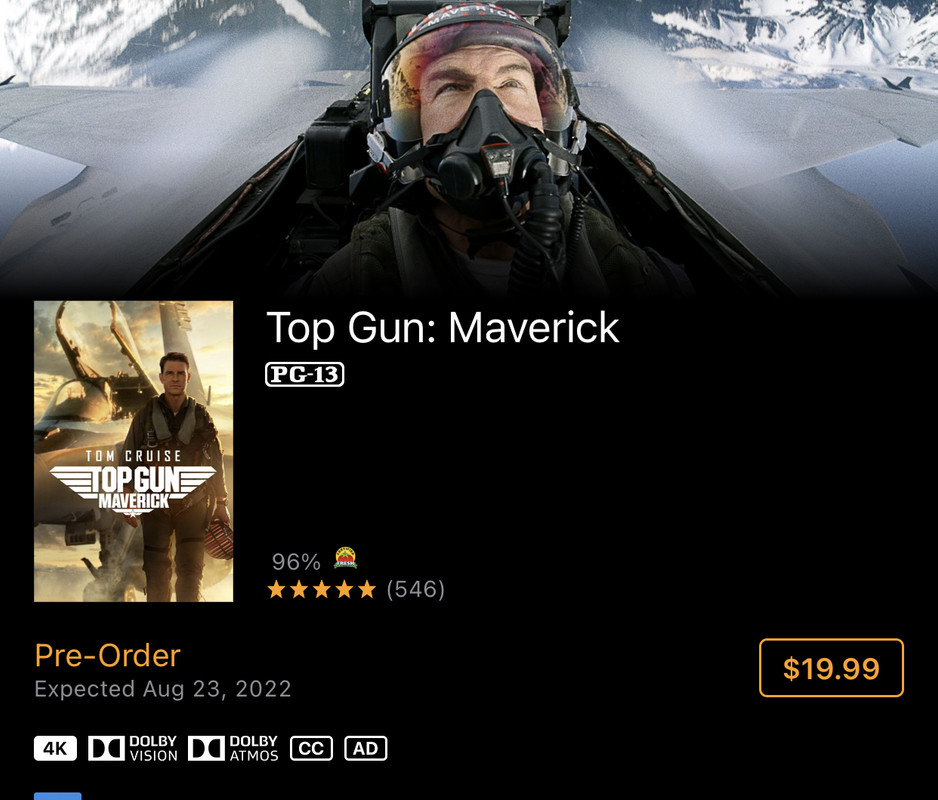Viewport: 938px width, 800px height.
Task: Click the $19.99 pre-order price button
Action: coord(831,668)
